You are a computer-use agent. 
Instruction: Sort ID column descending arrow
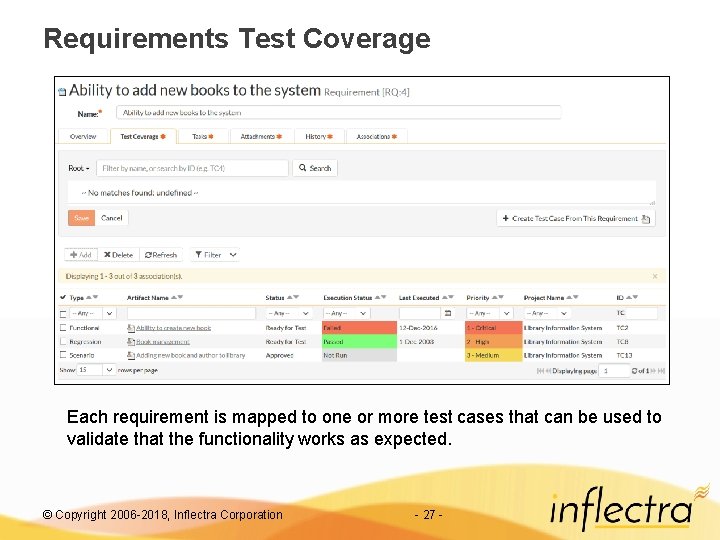click(x=635, y=297)
